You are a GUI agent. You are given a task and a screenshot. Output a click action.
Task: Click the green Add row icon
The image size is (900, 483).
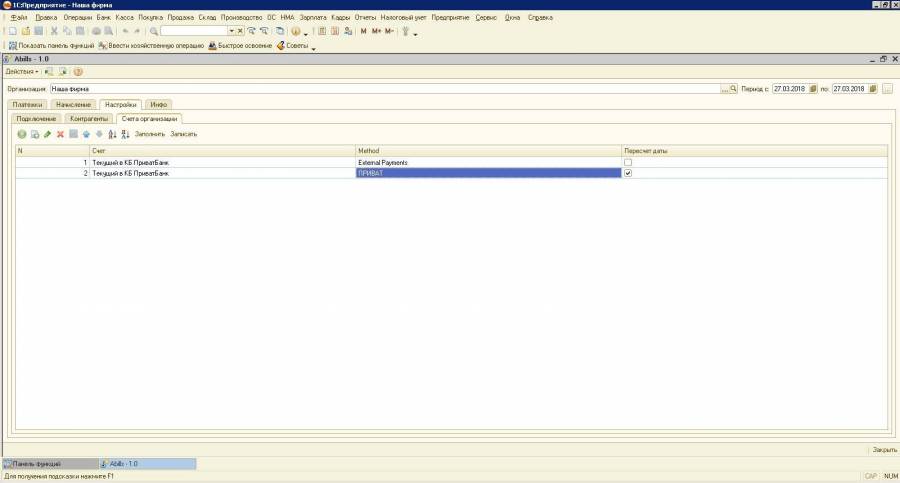[x=22, y=134]
